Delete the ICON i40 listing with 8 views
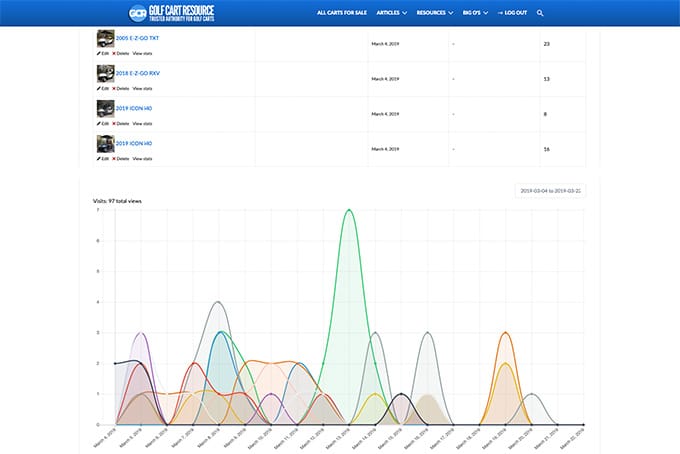 120,123
